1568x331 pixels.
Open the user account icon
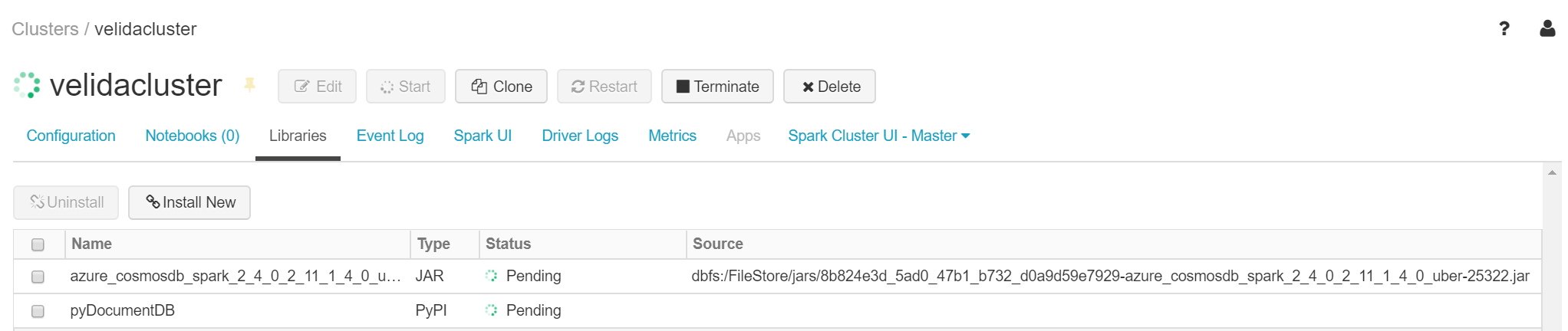(1547, 29)
